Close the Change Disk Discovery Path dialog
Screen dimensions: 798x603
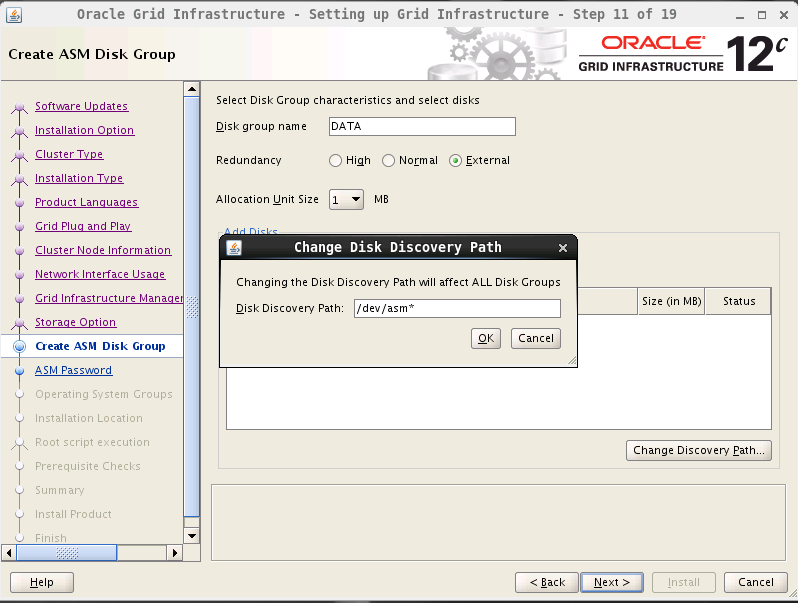563,248
